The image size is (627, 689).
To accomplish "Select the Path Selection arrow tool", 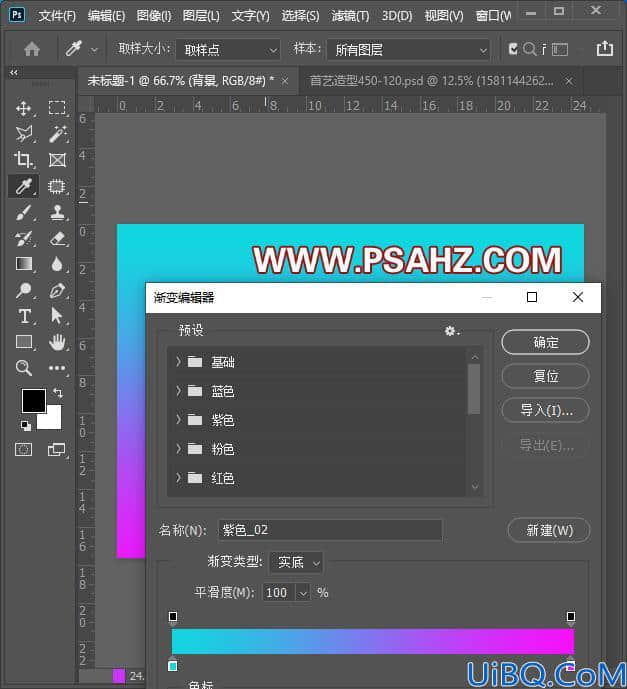I will tap(57, 316).
